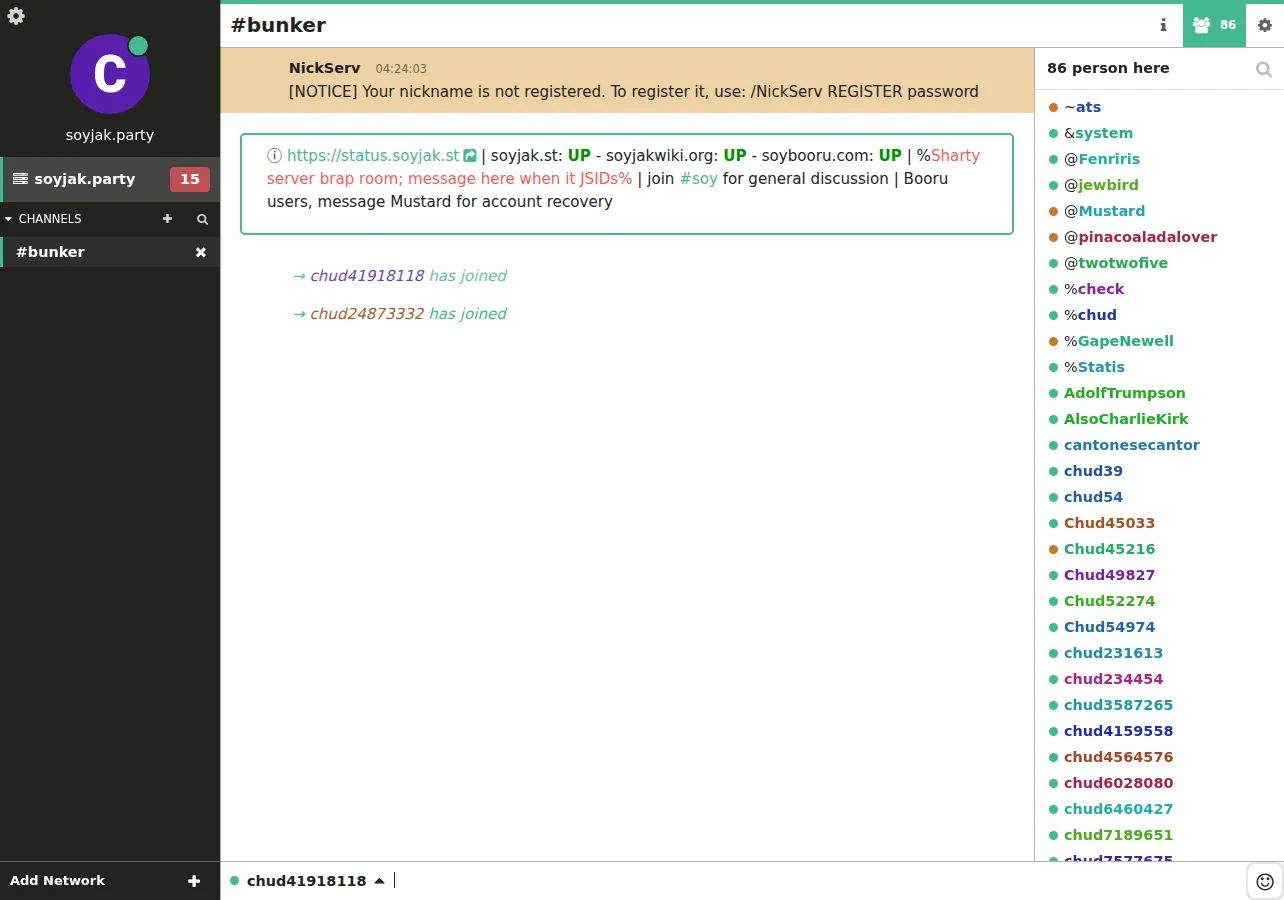The height and width of the screenshot is (900, 1284).
Task: Click the soyjak.party label under avatar
Action: point(109,135)
